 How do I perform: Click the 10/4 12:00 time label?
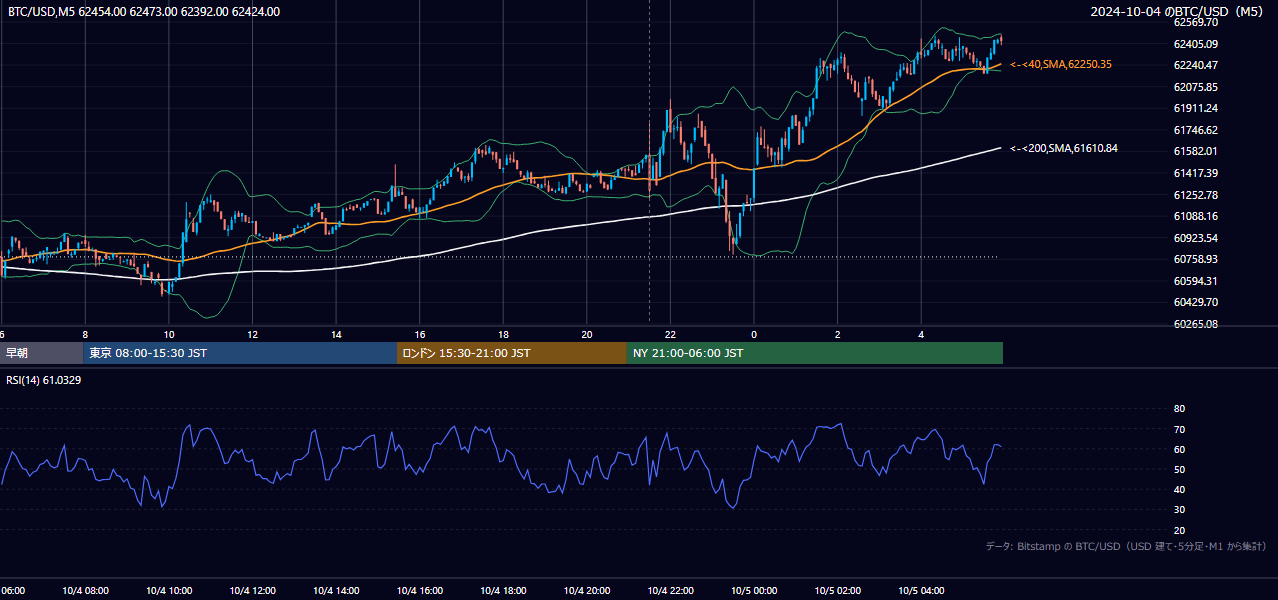(x=253, y=591)
